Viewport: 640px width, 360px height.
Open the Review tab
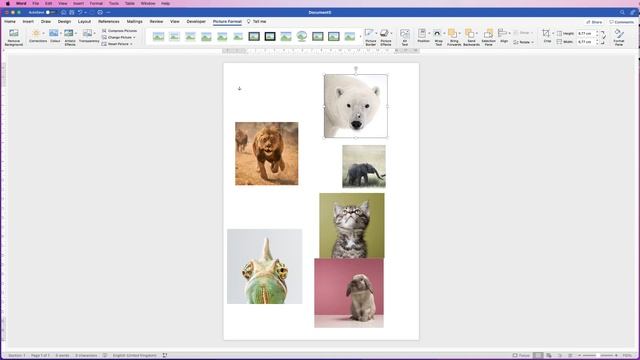tap(156, 21)
